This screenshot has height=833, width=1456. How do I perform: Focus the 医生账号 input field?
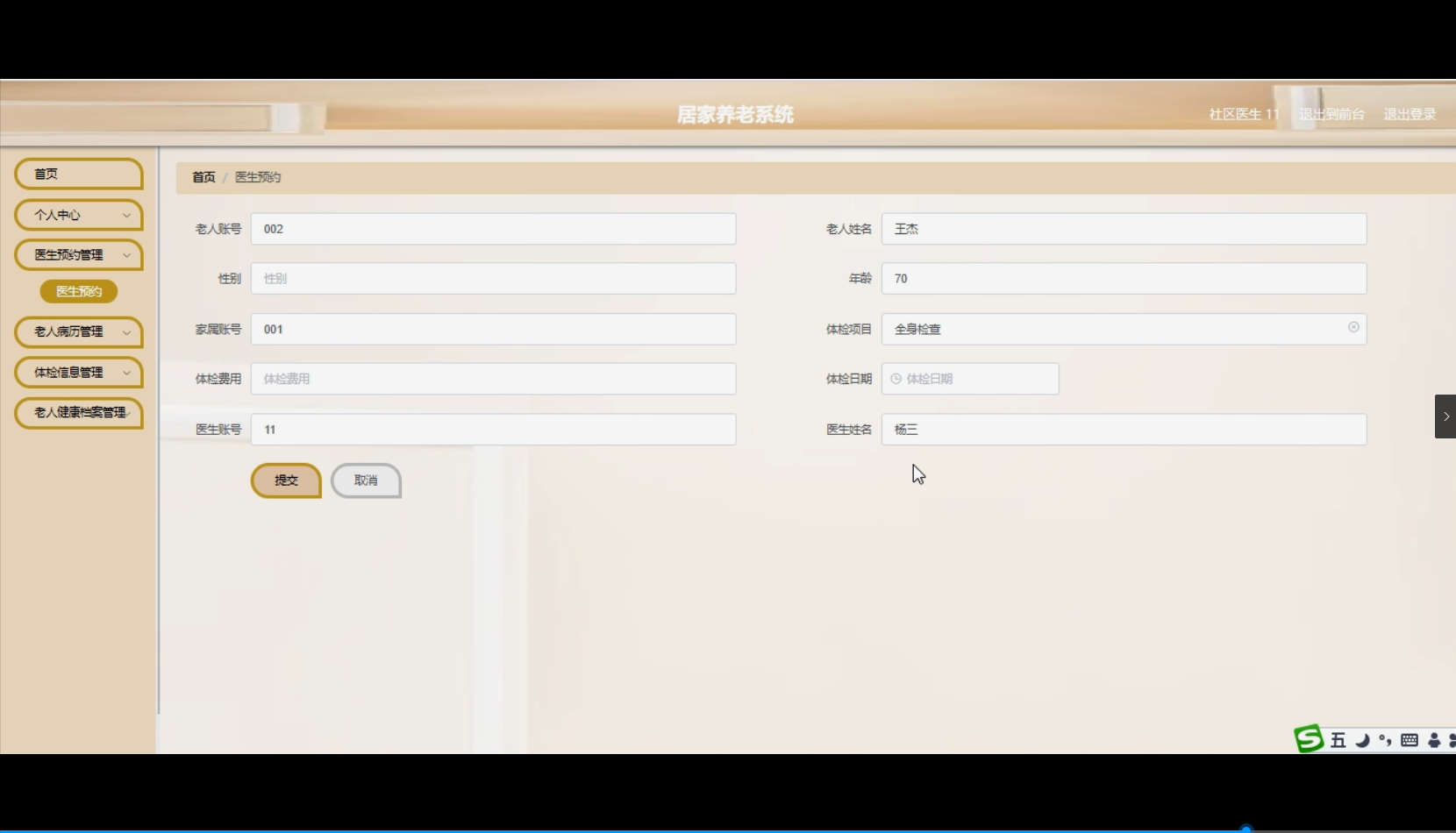493,430
